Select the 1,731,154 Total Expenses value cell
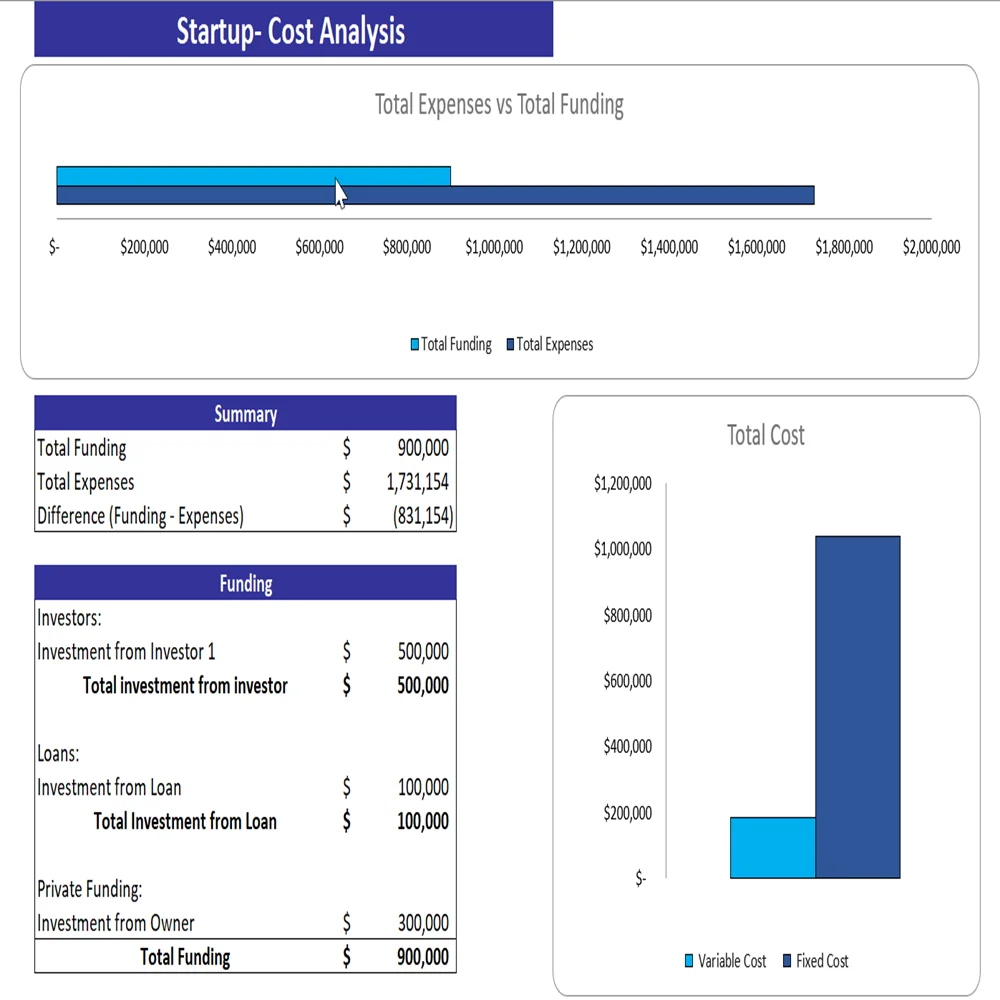1000x1000 pixels. [417, 482]
